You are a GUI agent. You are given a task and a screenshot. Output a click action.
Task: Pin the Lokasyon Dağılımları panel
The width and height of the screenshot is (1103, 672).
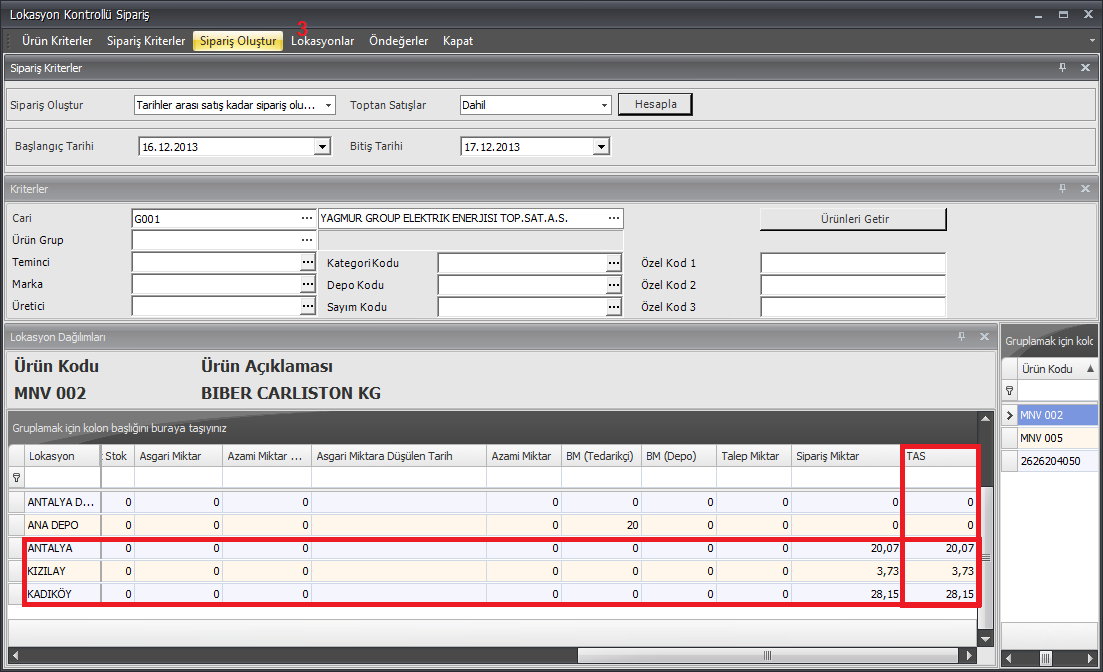coord(961,337)
